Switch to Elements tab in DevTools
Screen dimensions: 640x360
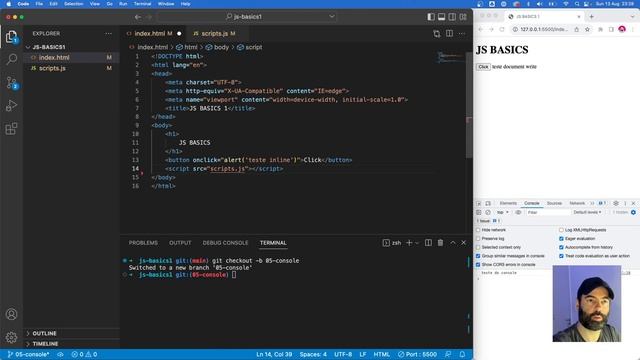click(508, 203)
